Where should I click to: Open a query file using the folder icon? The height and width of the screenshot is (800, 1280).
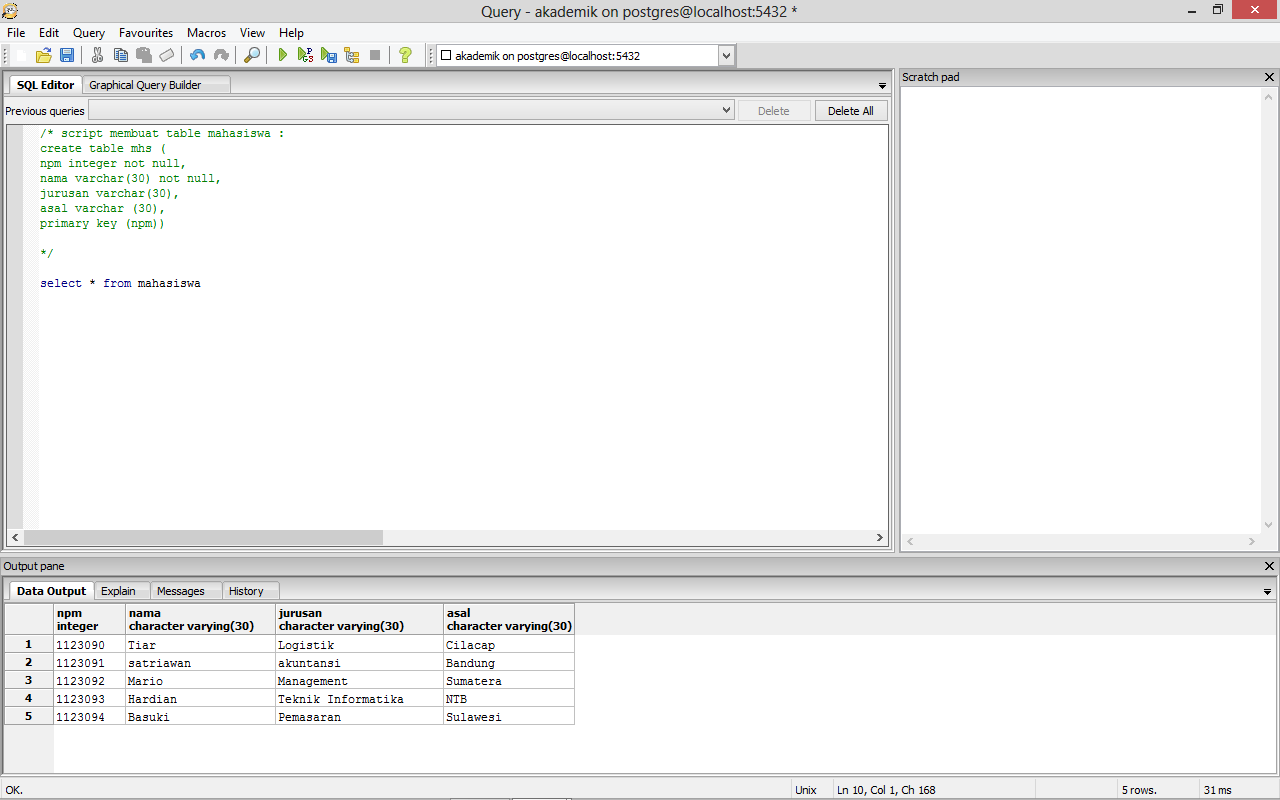click(43, 55)
